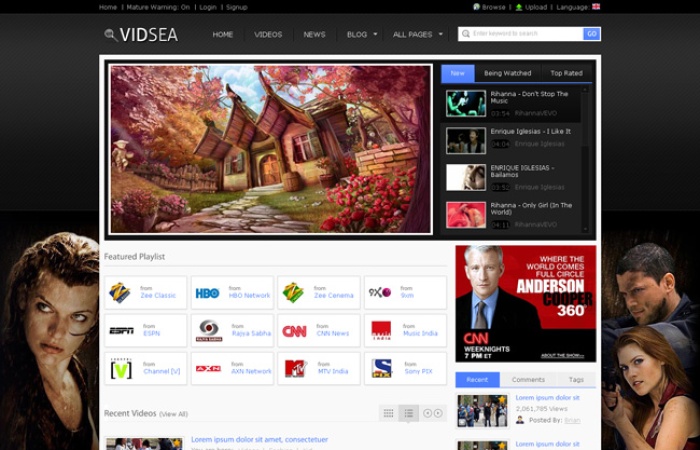
Task: Open Lorem ipsum dolor sit amet, consectetuer title
Action: click(259, 440)
